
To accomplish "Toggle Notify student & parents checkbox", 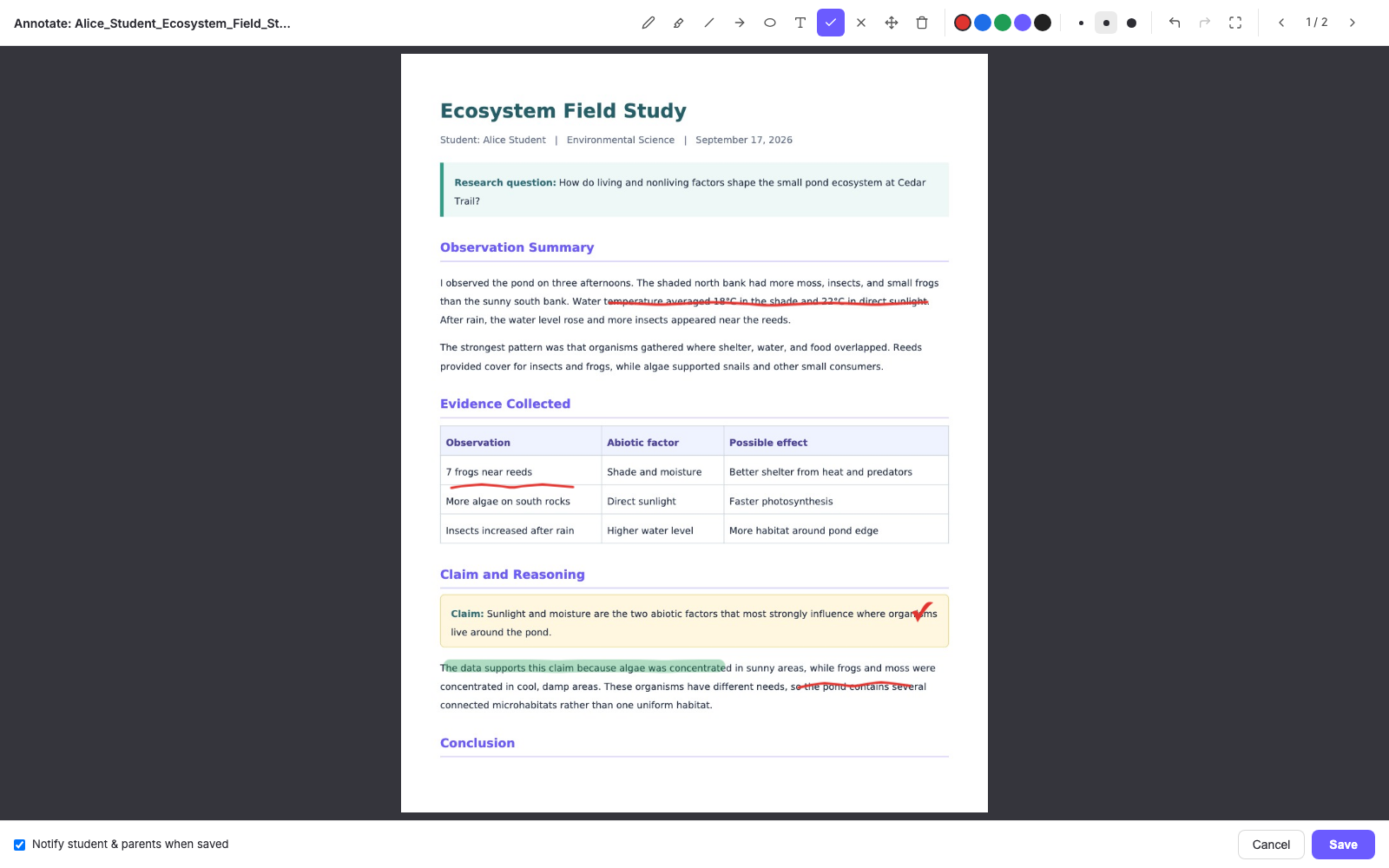I will click(x=19, y=845).
